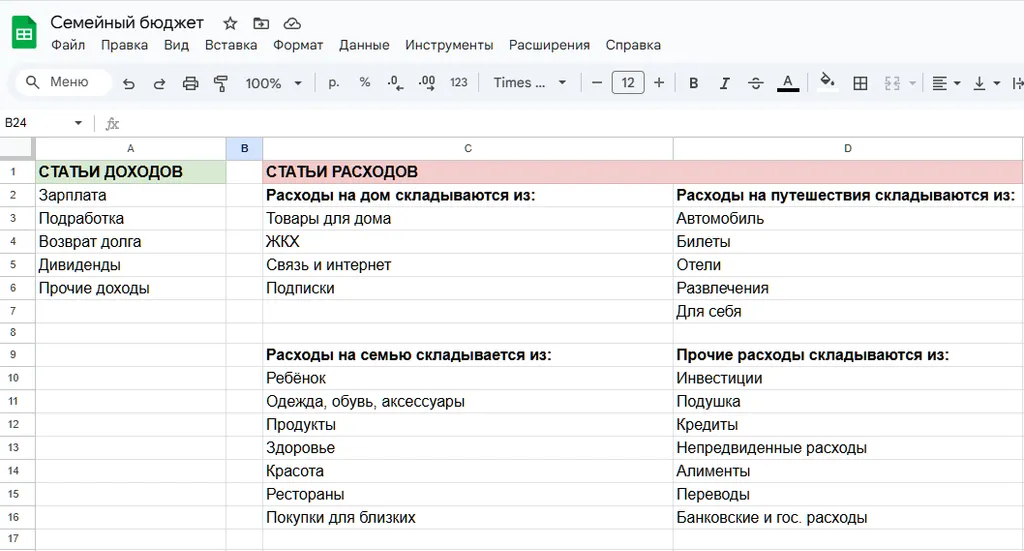Toggle strikethrough formatting
Viewport: 1024px width, 551px height.
click(x=755, y=83)
